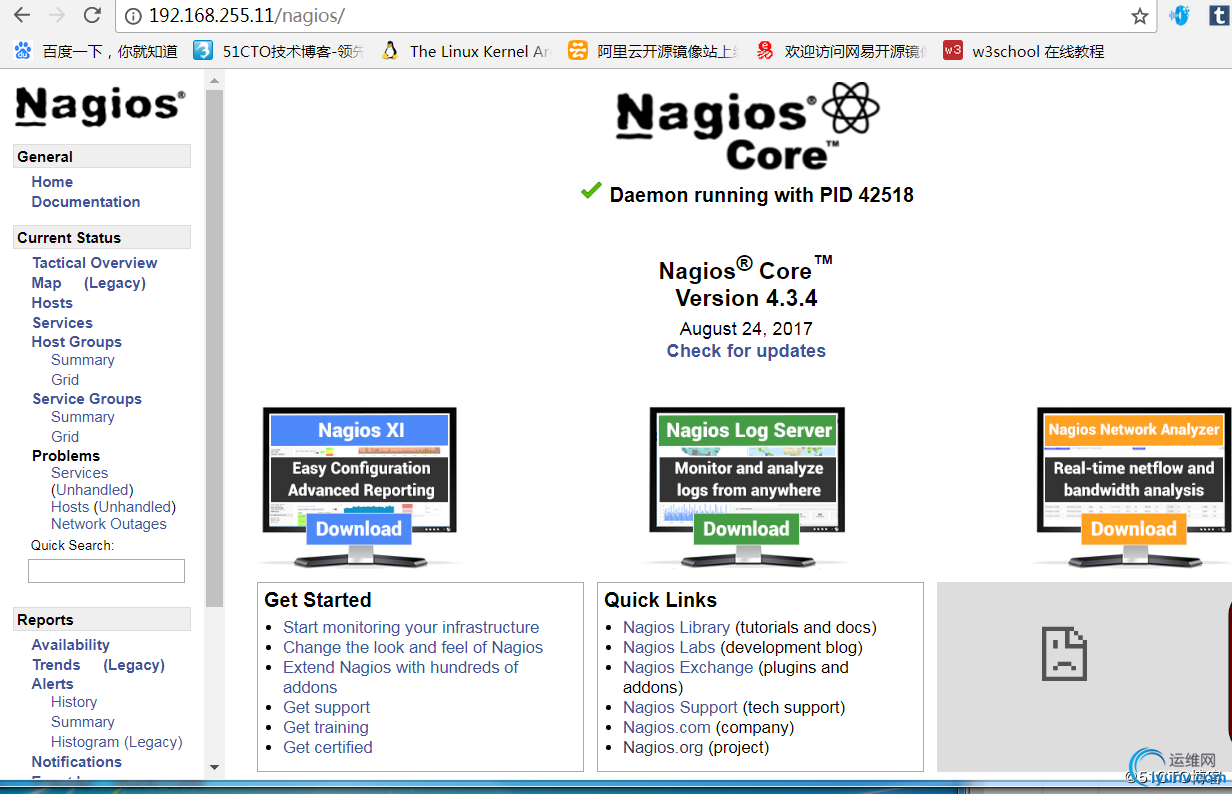
Task: Open the Notifications report
Action: [x=77, y=762]
